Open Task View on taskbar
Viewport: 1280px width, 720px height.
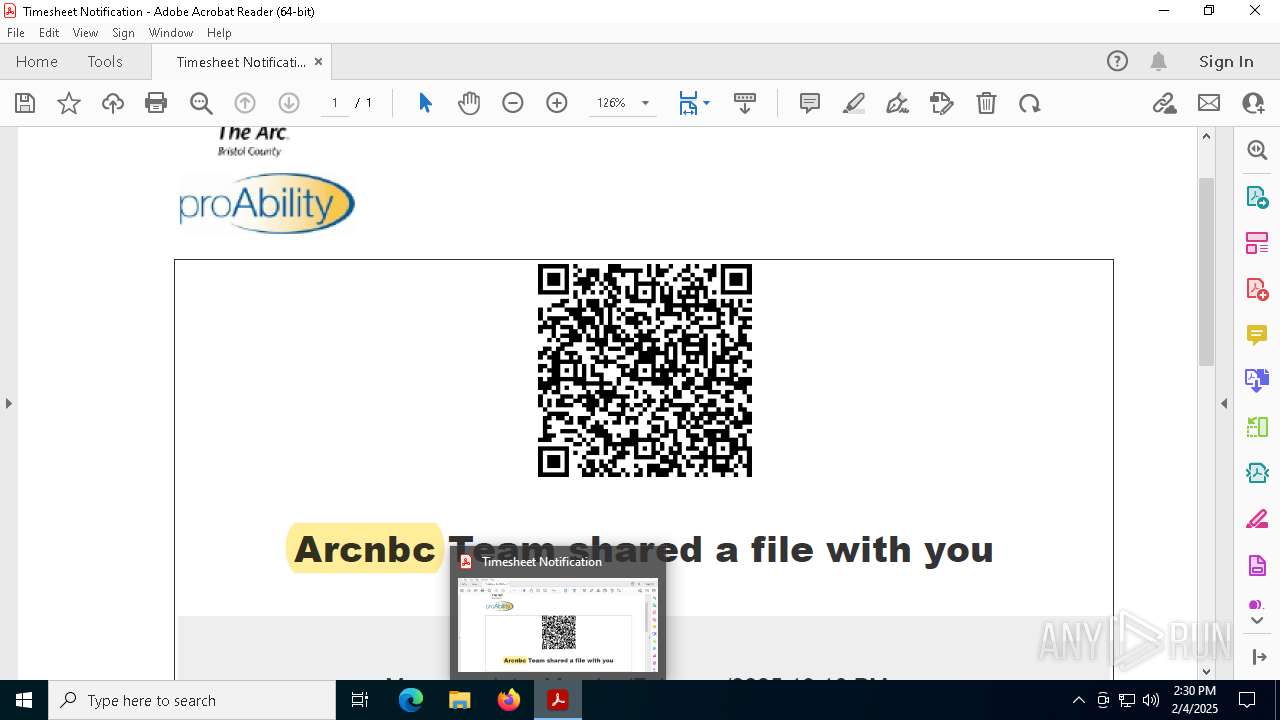coord(360,700)
